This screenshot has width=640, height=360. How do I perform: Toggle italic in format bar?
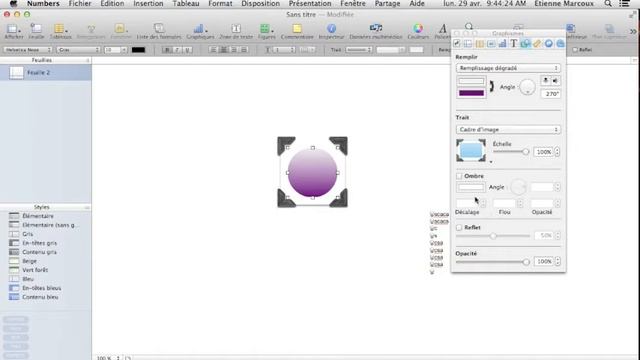click(x=177, y=50)
